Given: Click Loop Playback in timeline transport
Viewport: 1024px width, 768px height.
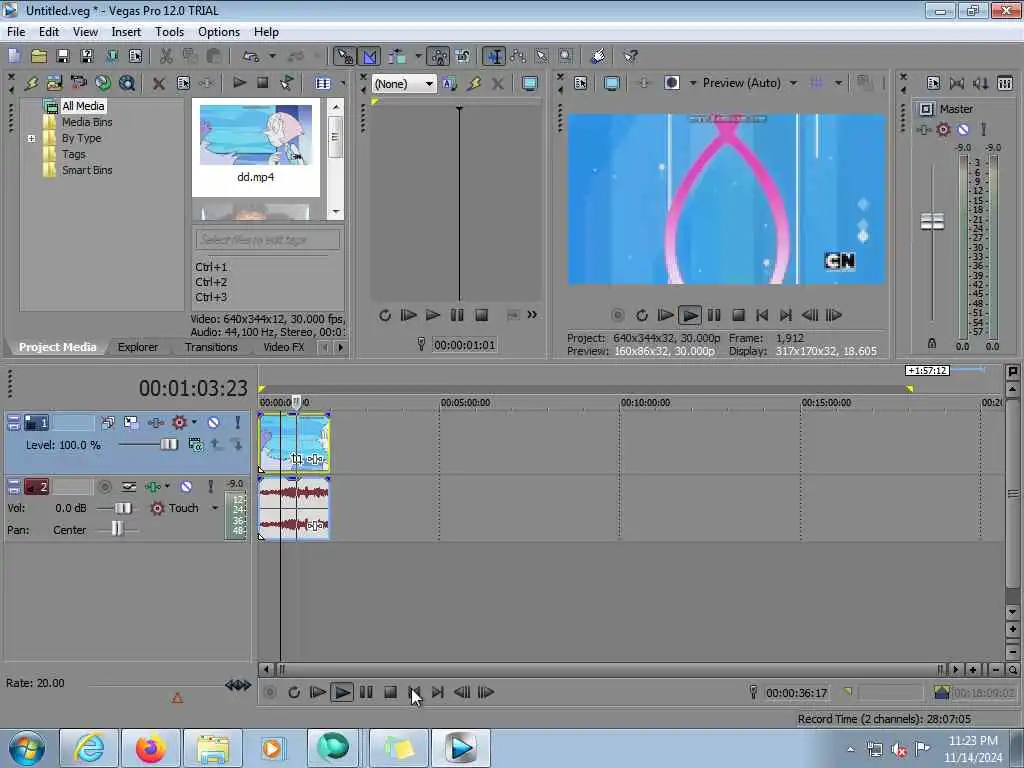Looking at the screenshot, I should (294, 692).
